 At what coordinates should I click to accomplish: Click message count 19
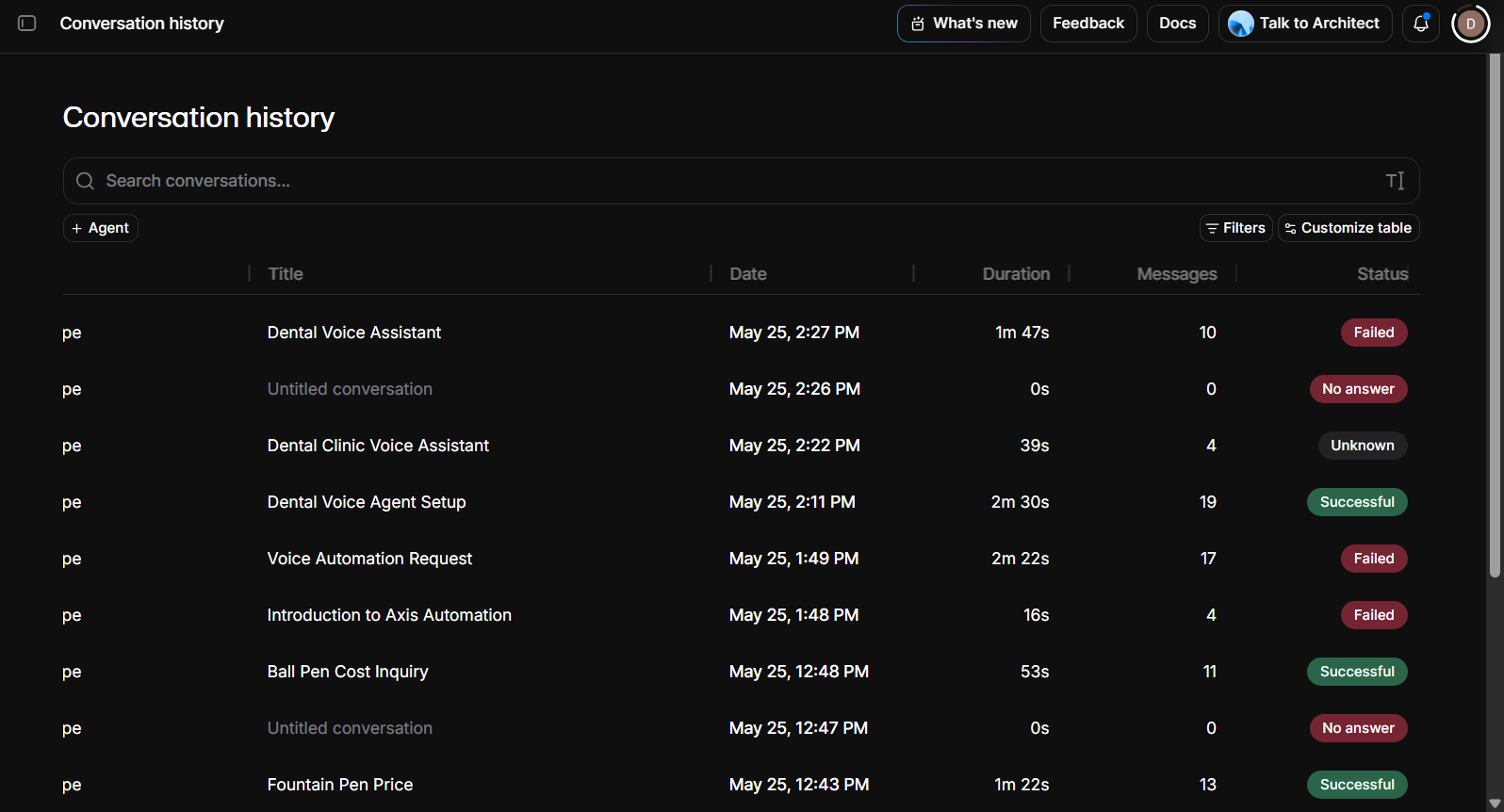pyautogui.click(x=1208, y=502)
